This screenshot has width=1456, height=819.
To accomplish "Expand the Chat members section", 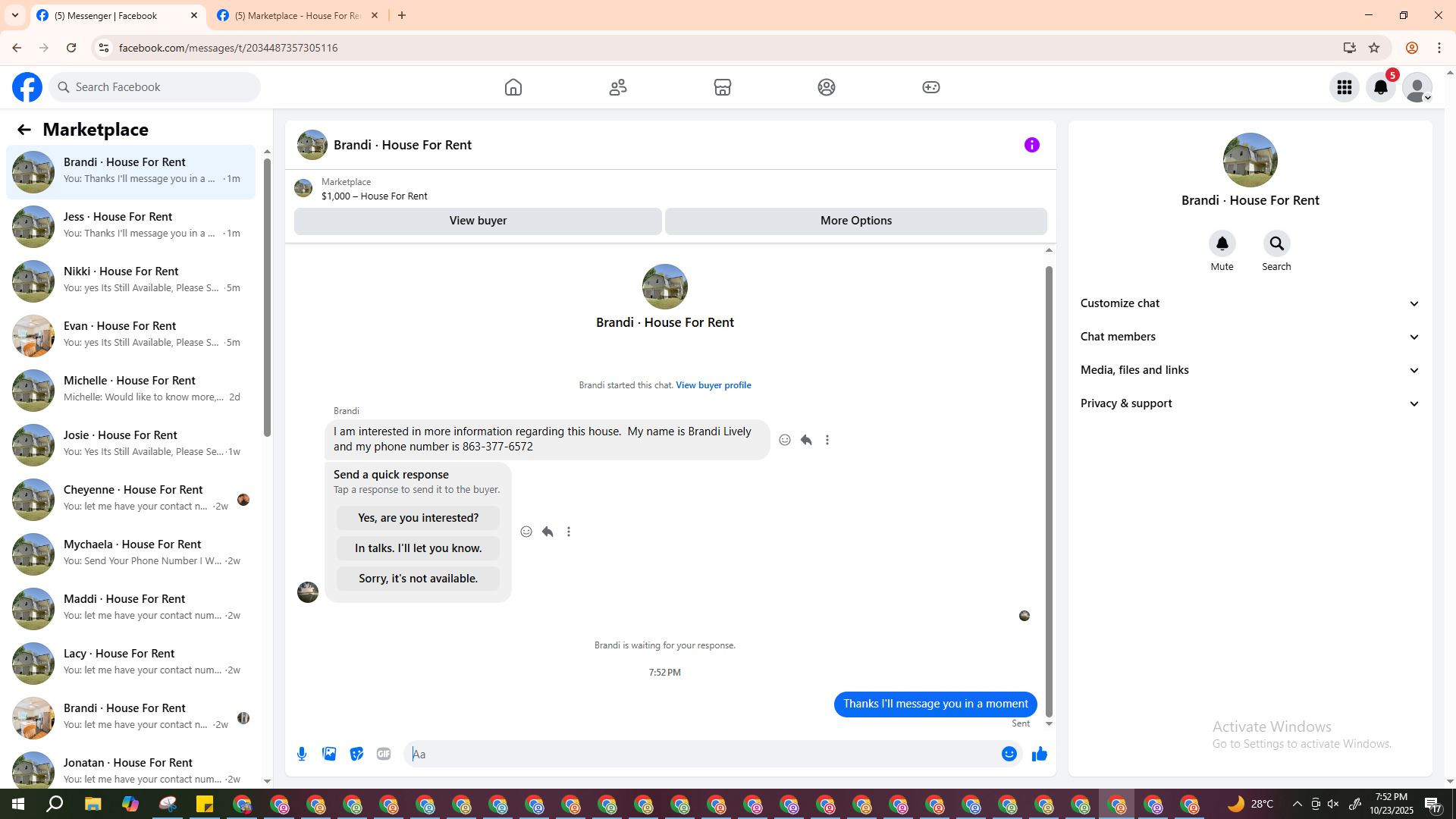I will click(x=1249, y=337).
